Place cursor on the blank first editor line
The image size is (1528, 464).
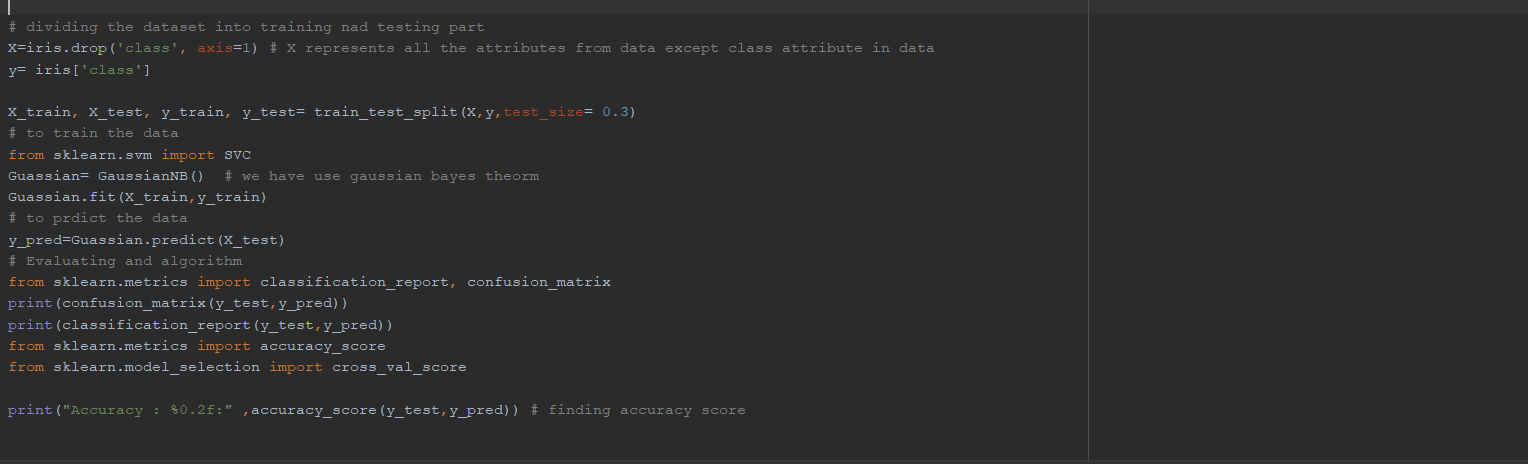(544, 7)
